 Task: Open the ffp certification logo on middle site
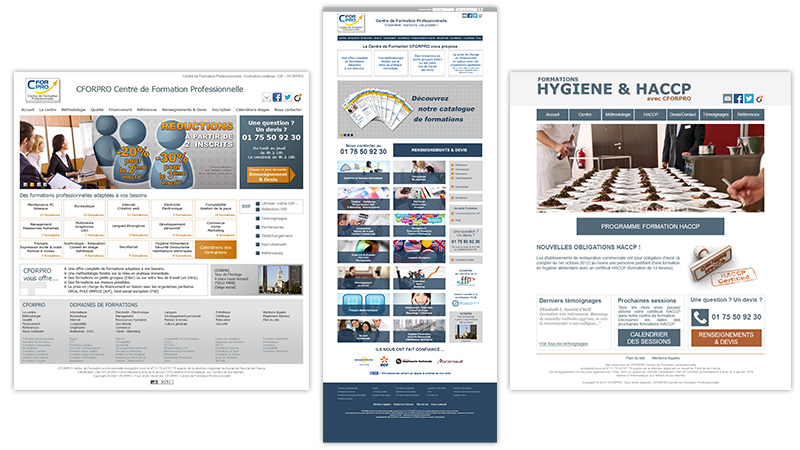[466, 280]
